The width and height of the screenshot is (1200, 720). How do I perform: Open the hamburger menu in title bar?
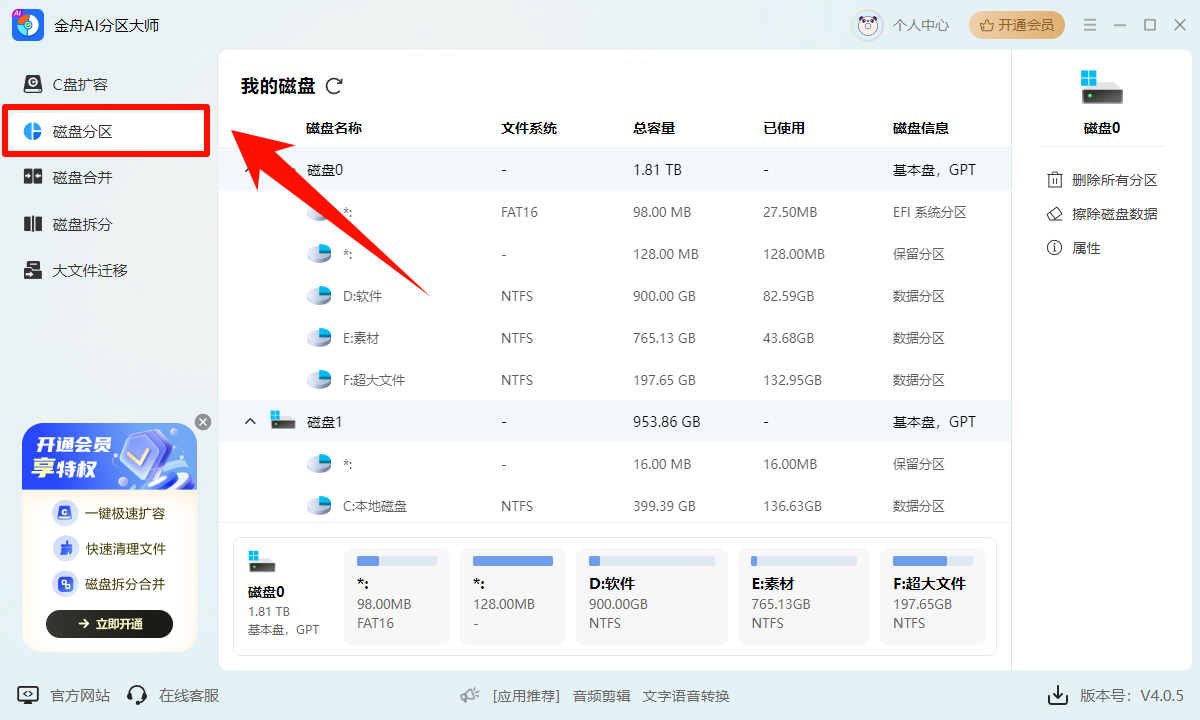pyautogui.click(x=1090, y=25)
